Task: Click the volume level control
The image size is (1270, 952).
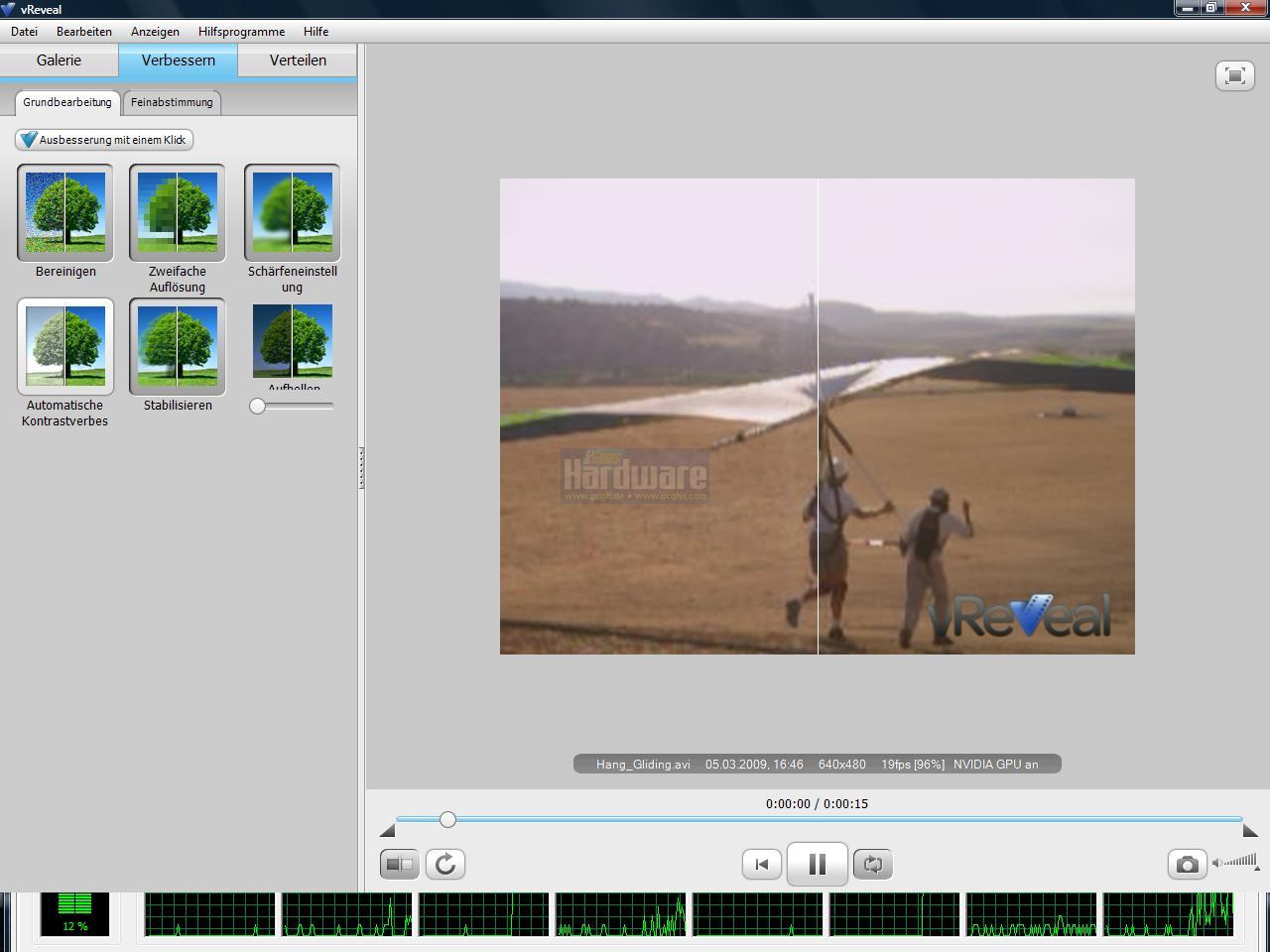Action: (x=1236, y=862)
